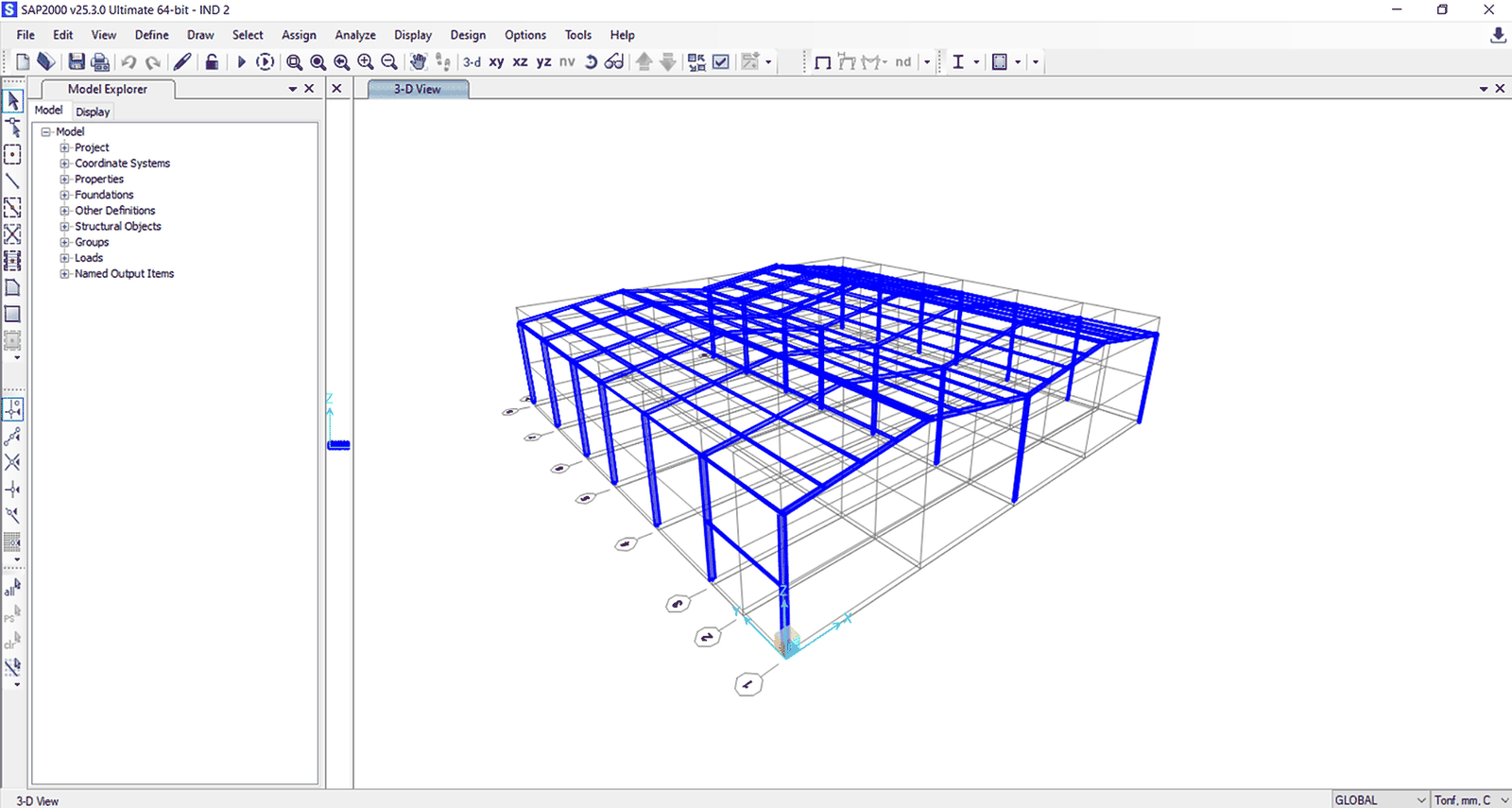Click the download icon at top right

pyautogui.click(x=1498, y=35)
